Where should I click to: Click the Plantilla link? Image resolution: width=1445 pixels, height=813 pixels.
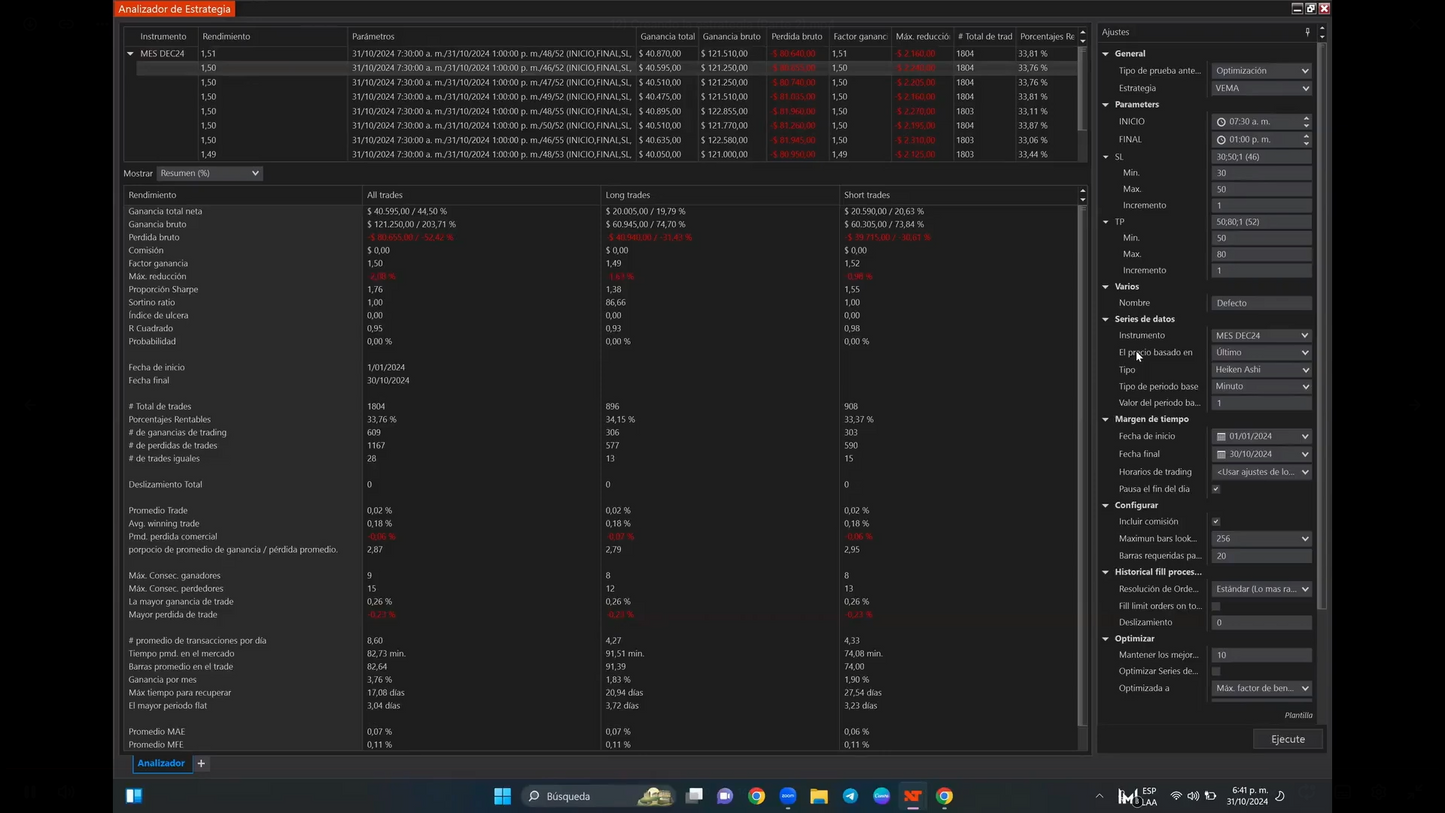[1298, 715]
